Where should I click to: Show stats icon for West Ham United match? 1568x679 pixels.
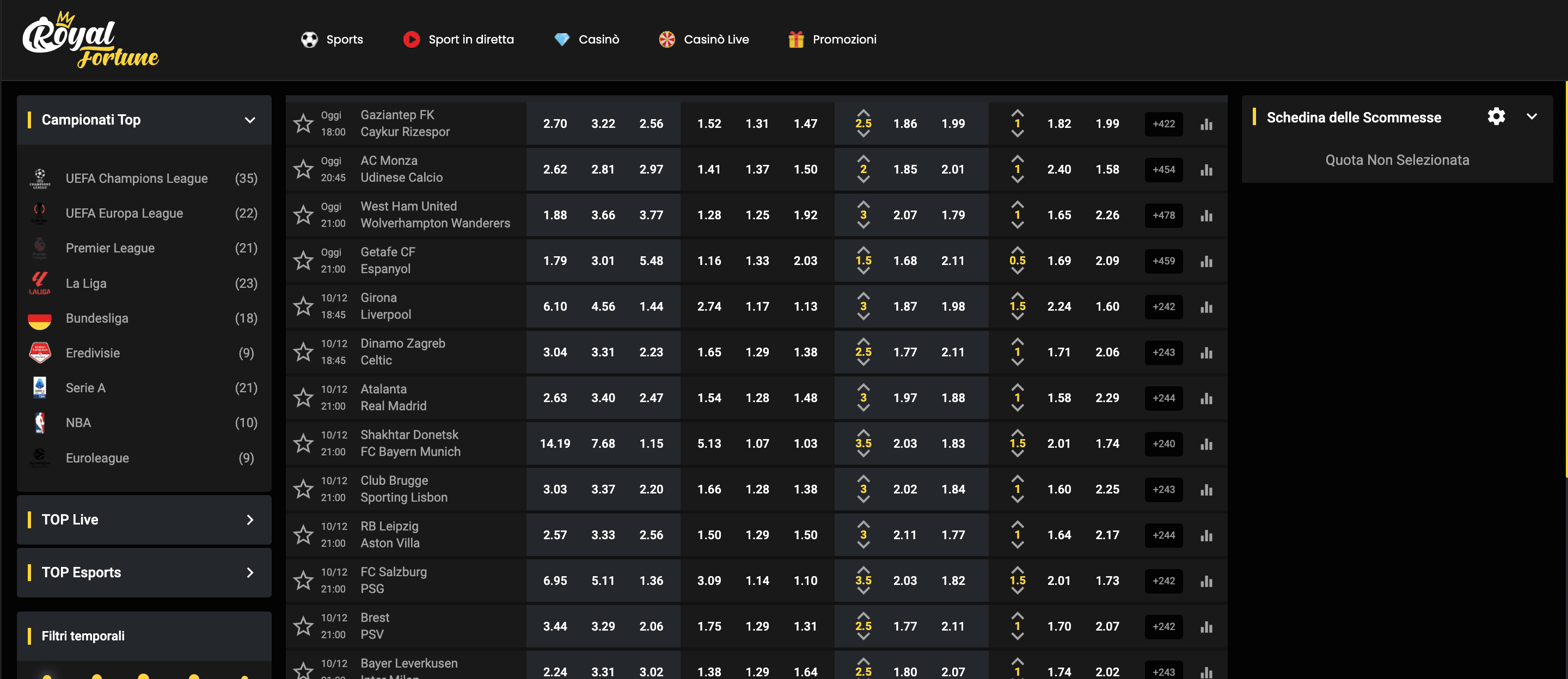(x=1206, y=215)
